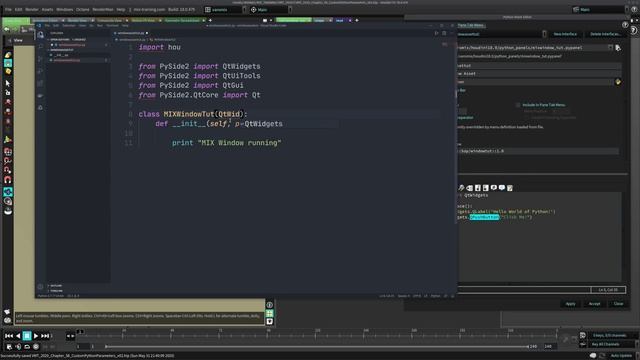The image size is (640, 360).
Task: Click the yellow icon chooser button in Python Panel Editor
Action: [x=618, y=82]
